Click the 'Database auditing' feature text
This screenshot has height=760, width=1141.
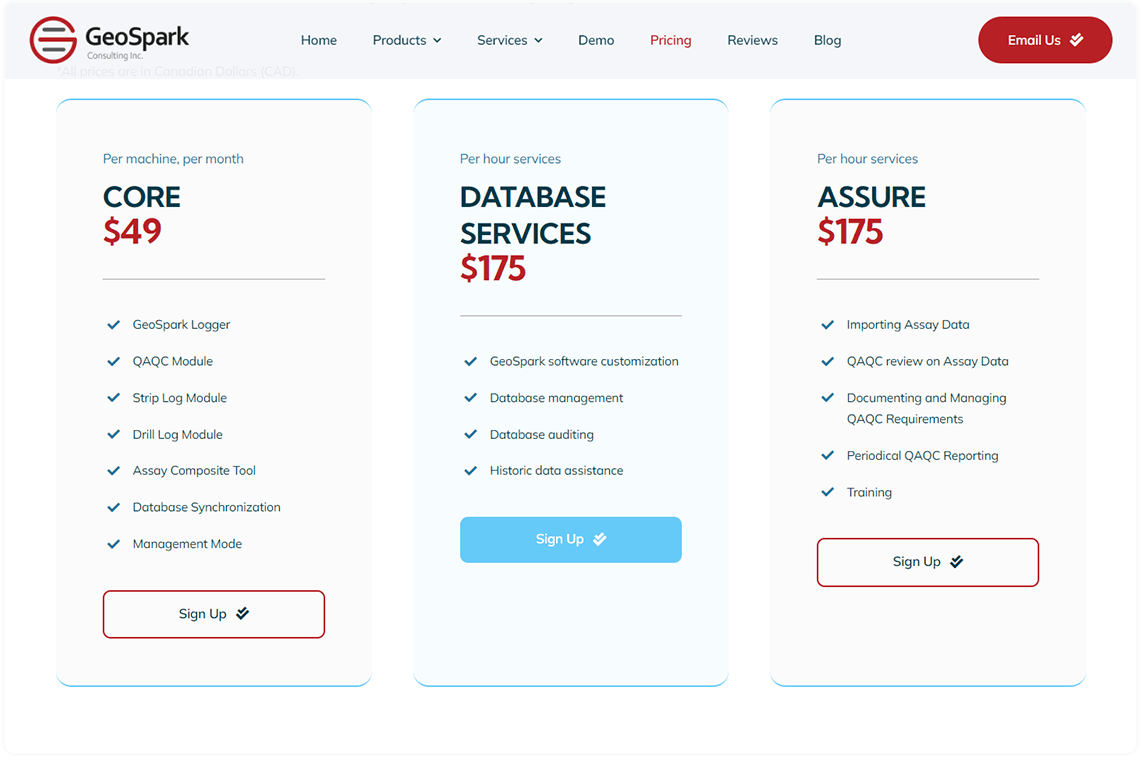click(541, 435)
